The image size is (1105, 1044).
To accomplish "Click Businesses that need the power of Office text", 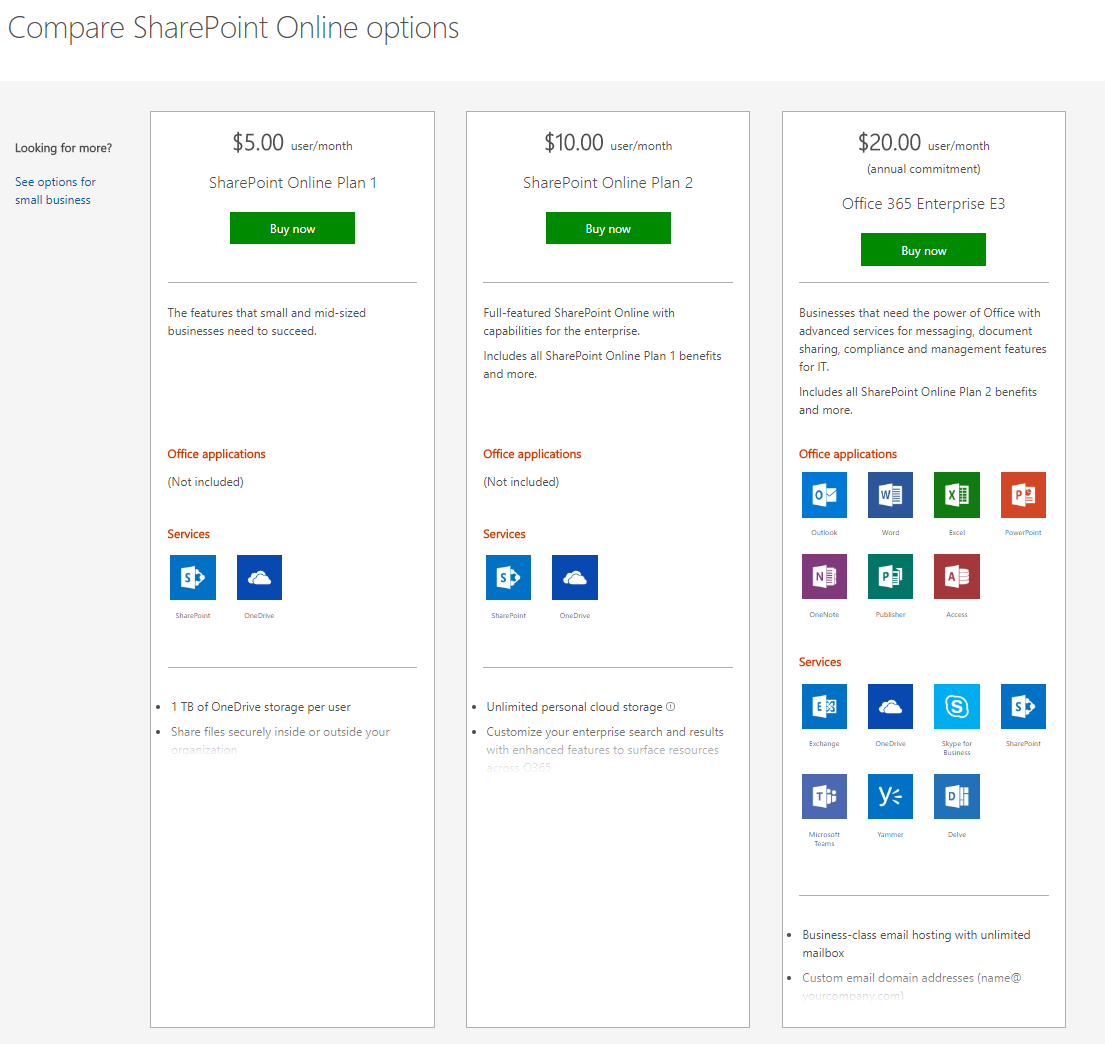I will coord(922,340).
